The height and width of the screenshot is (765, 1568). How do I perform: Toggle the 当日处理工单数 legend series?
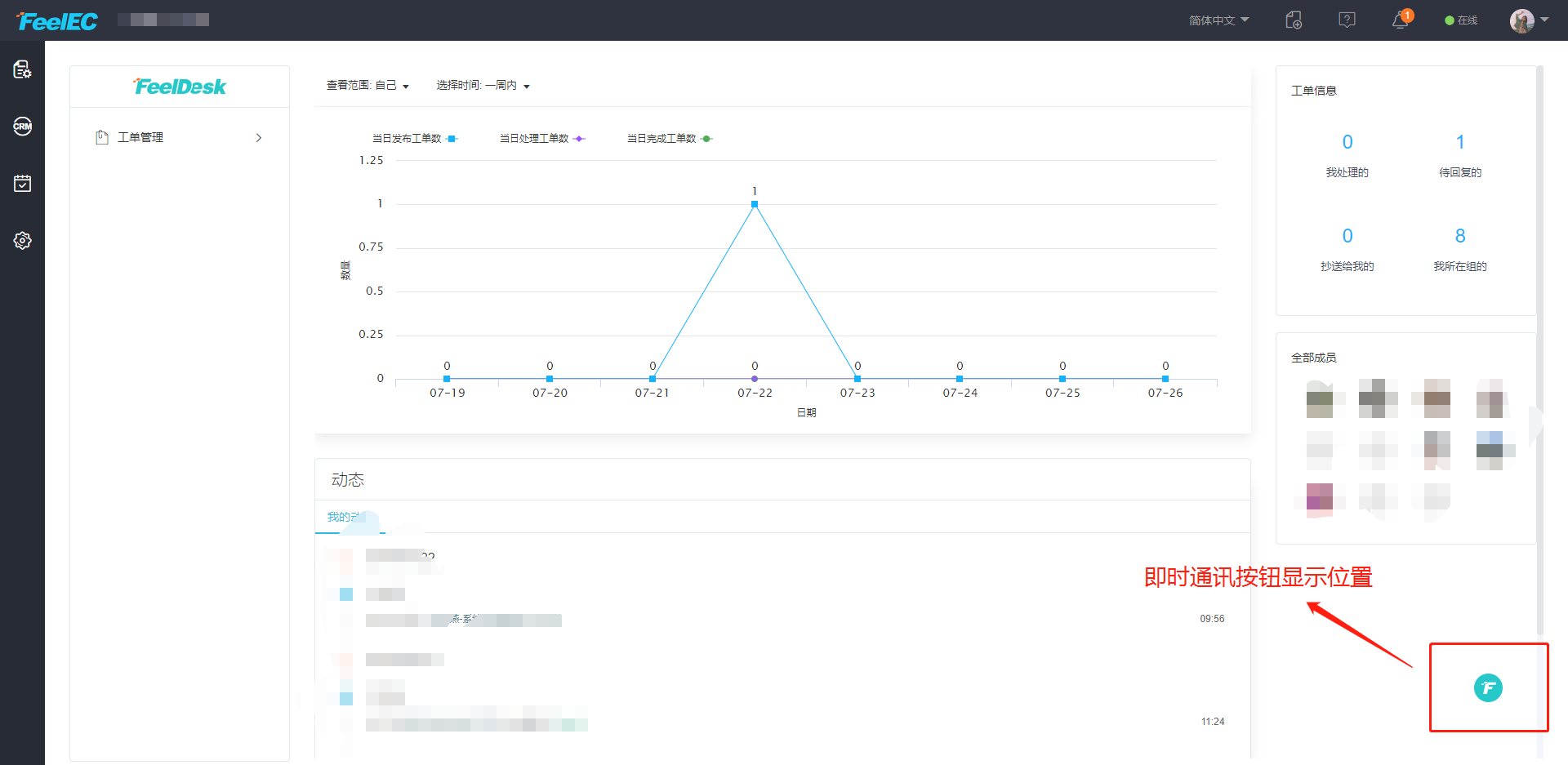pyautogui.click(x=542, y=139)
